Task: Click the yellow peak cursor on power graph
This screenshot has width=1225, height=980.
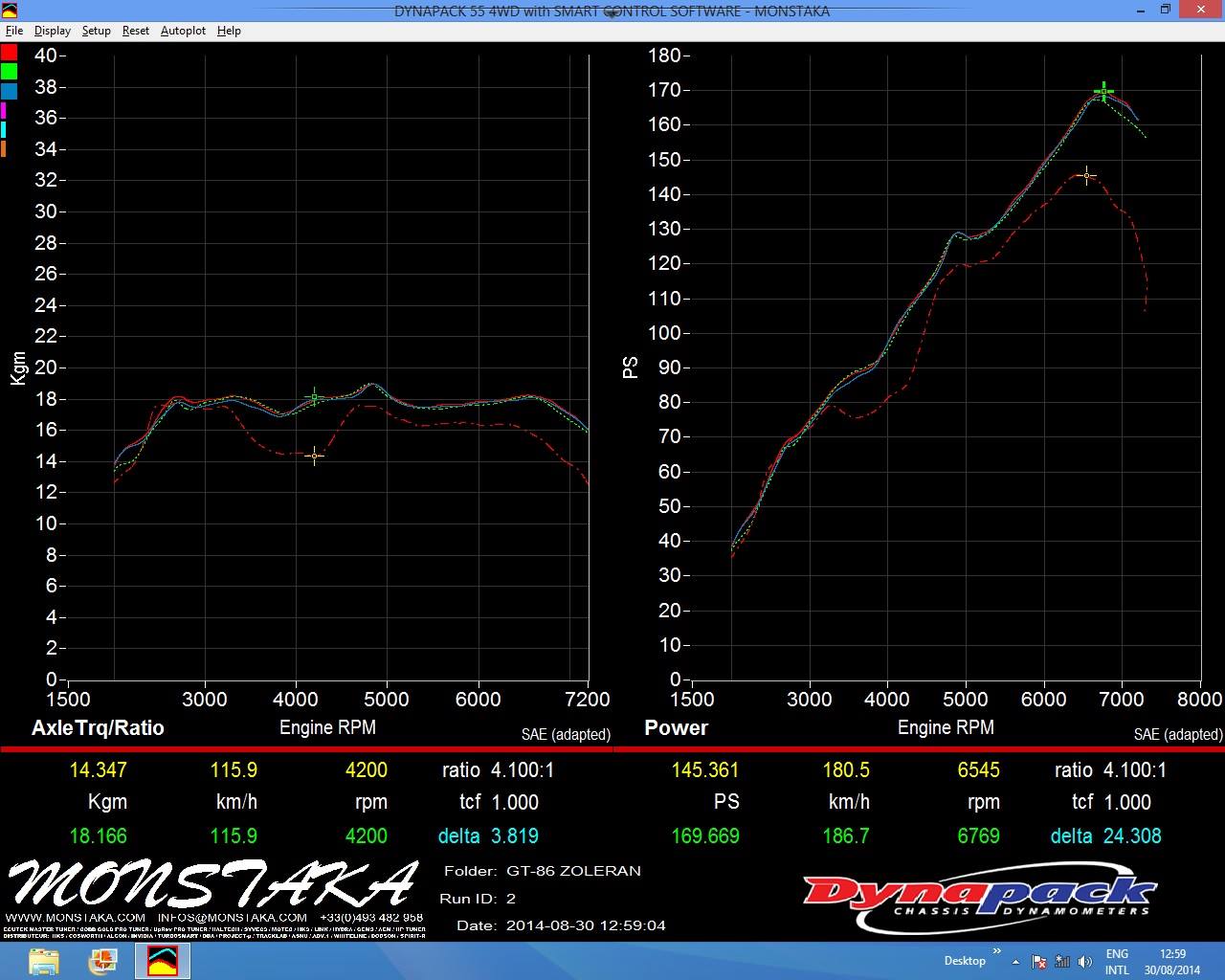Action: point(1086,175)
